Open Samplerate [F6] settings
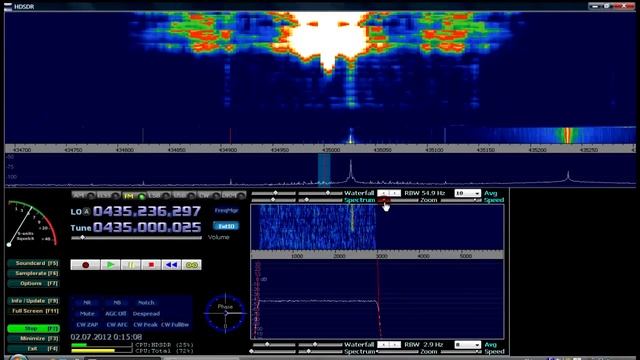The image size is (640, 360). tap(34, 273)
